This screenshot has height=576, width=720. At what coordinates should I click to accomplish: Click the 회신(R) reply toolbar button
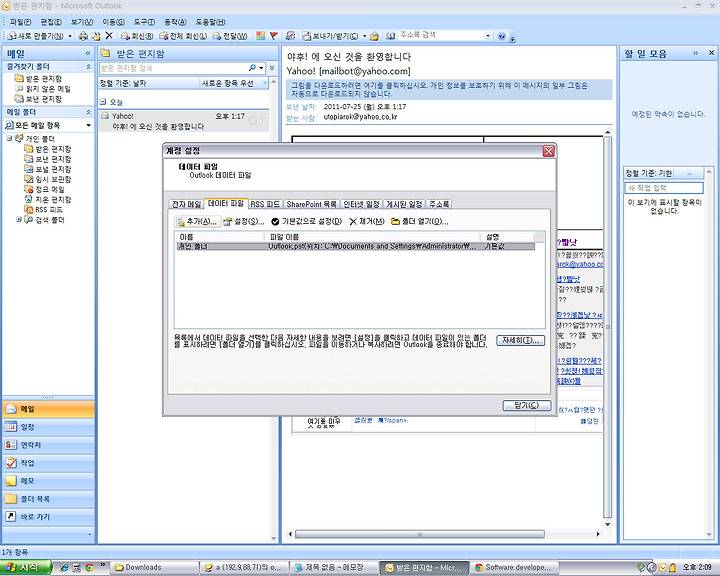click(137, 36)
